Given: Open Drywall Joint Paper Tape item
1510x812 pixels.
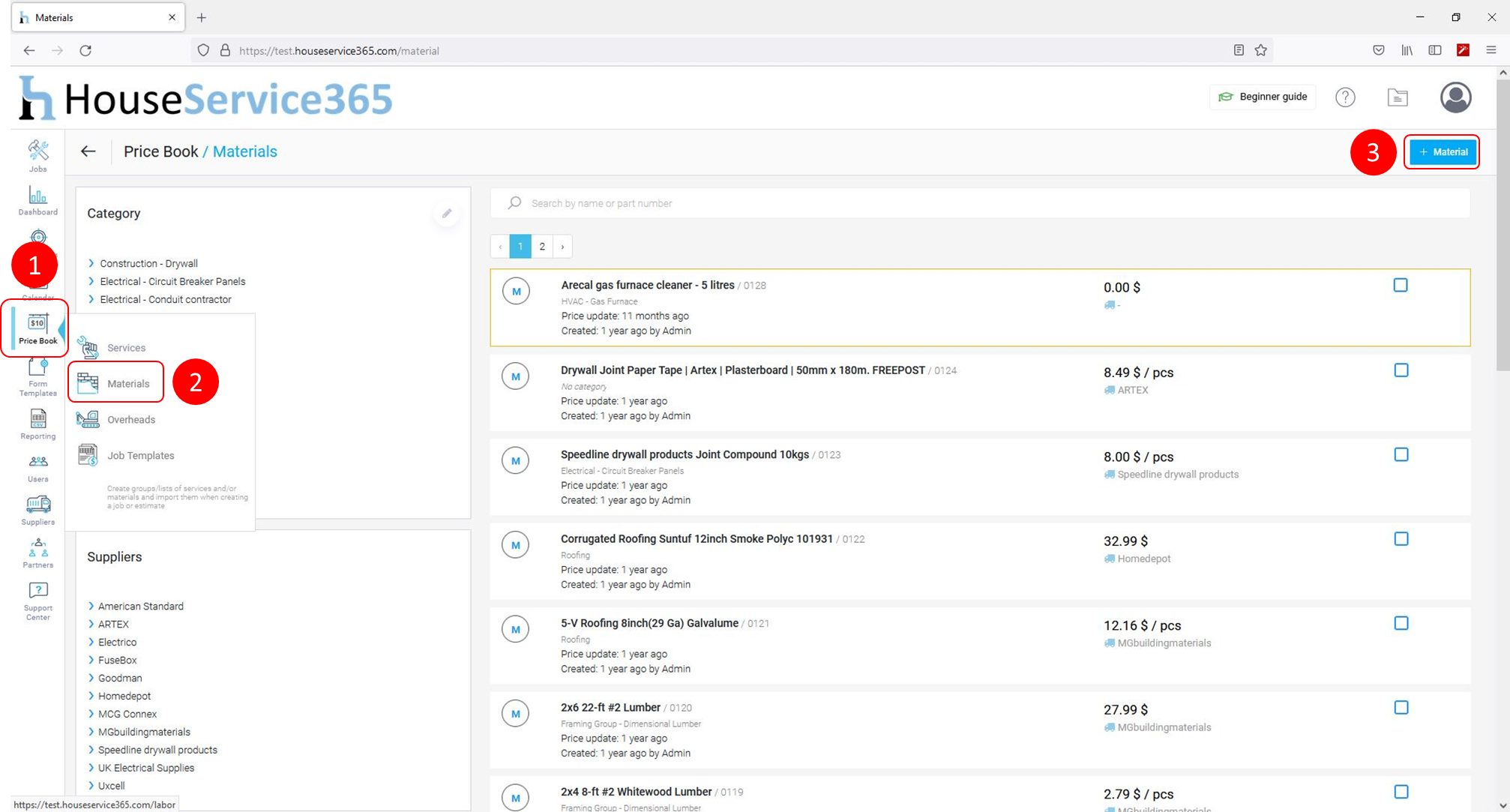Looking at the screenshot, I should point(742,370).
